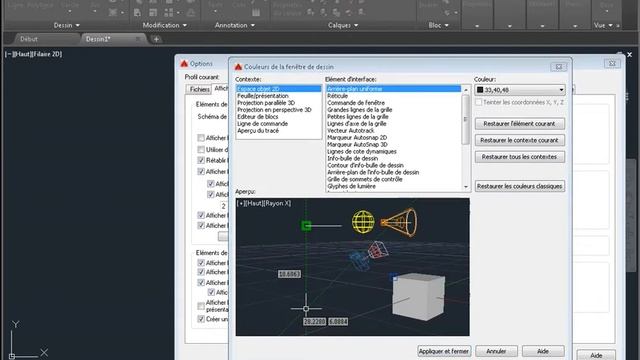The width and height of the screenshot is (640, 360).
Task: Switch to the Dessin1* drawing tab
Action: 98,39
